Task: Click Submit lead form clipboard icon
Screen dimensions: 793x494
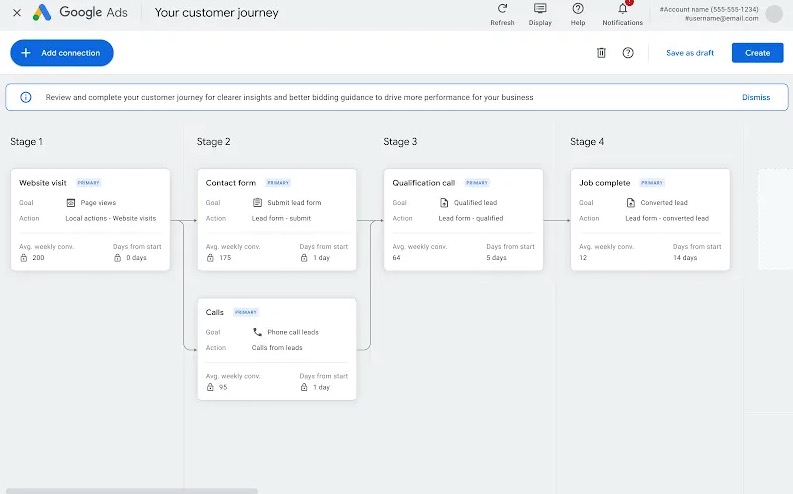Action: point(257,202)
